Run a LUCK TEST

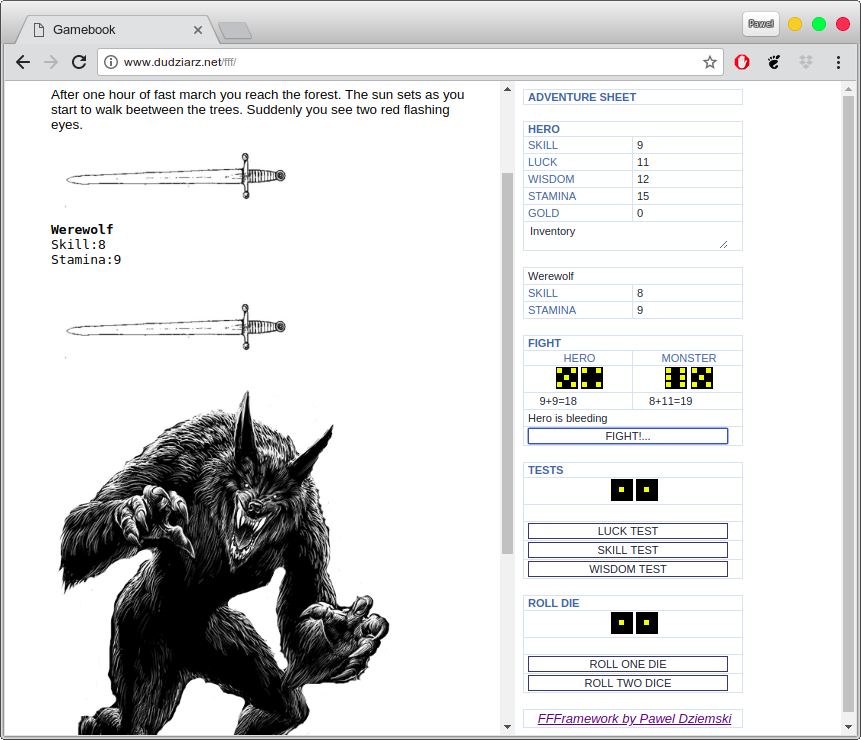(x=627, y=531)
